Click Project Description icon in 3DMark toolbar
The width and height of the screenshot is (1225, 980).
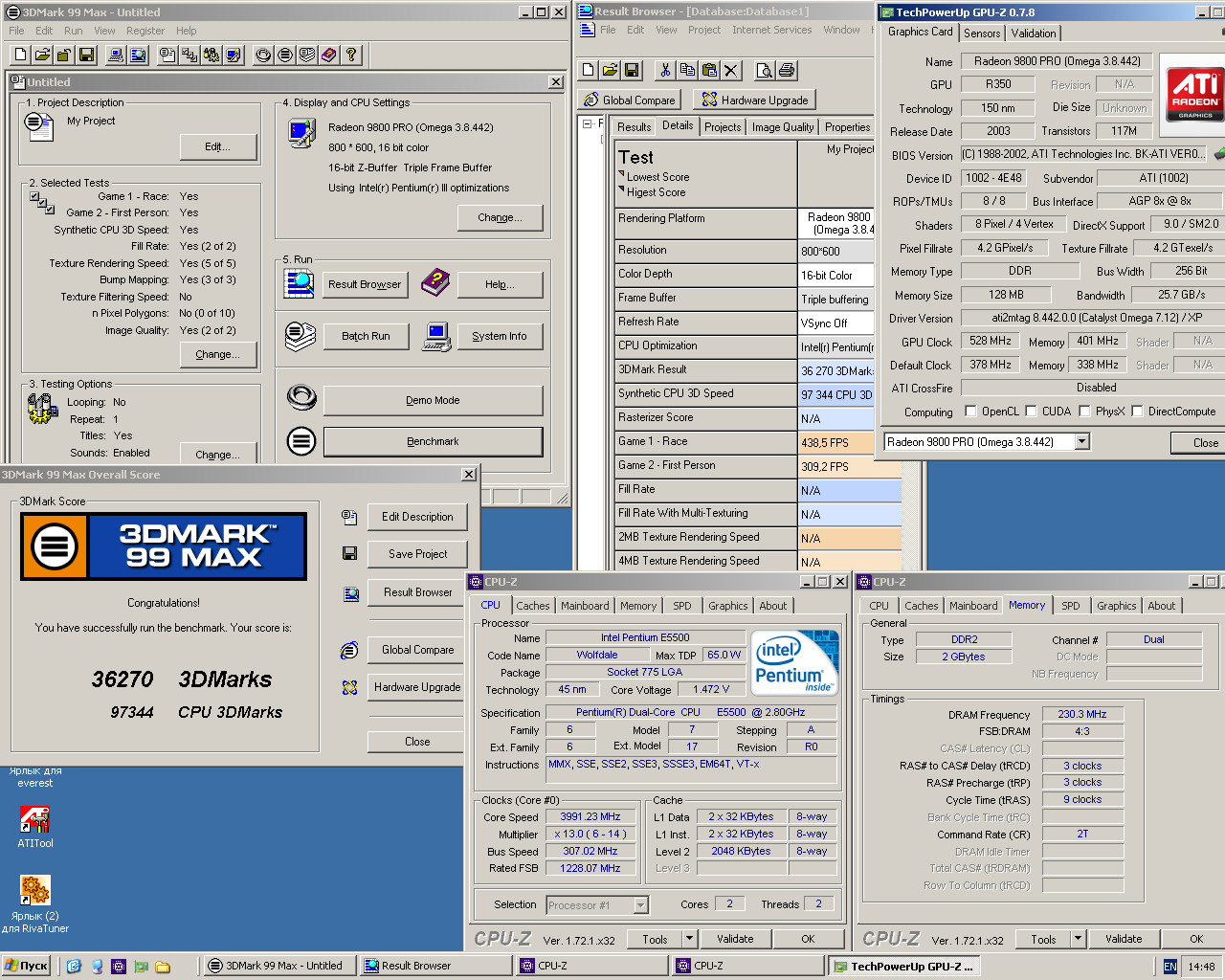click(x=167, y=55)
